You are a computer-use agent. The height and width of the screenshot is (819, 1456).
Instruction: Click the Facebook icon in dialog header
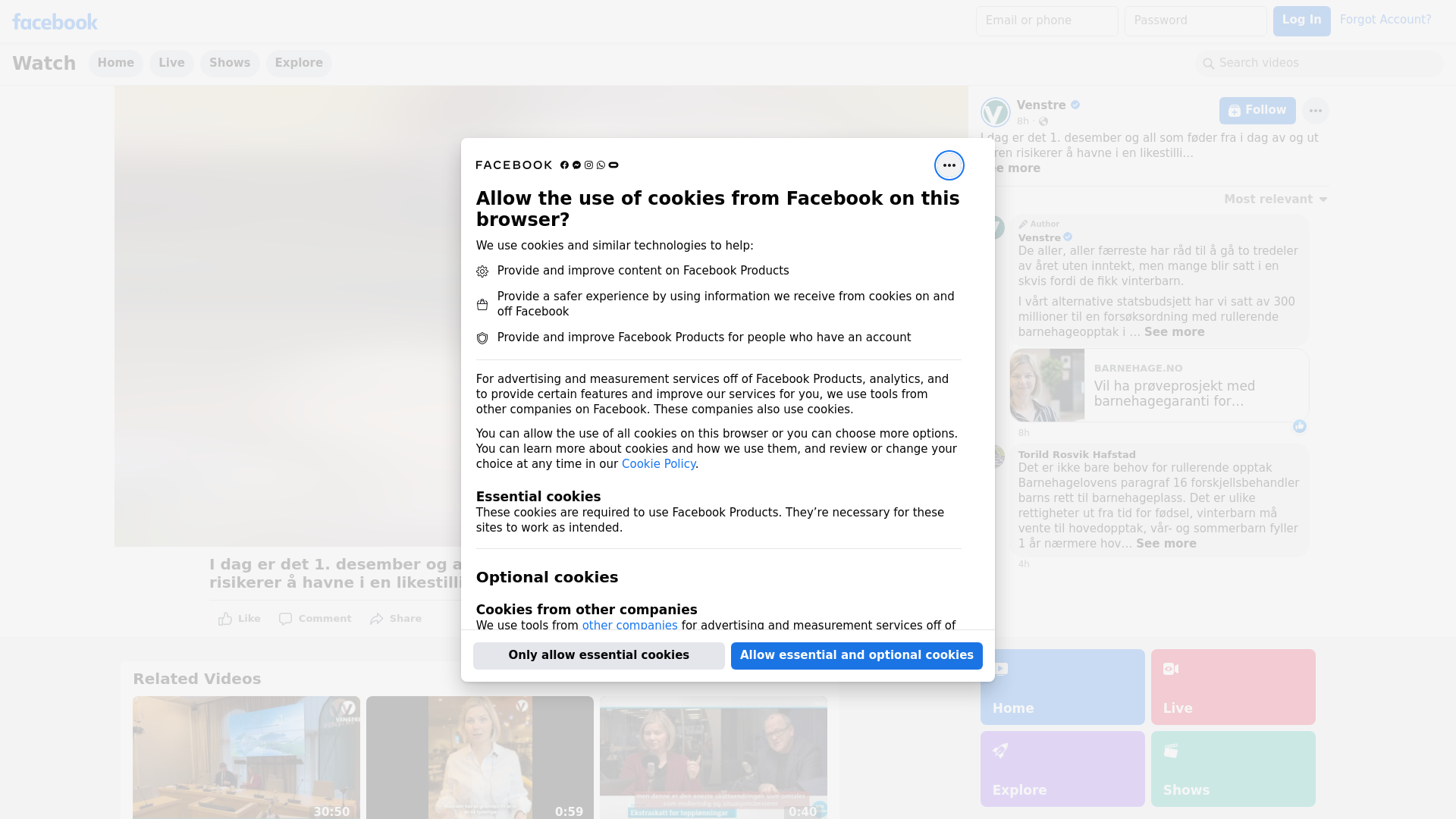[x=564, y=165]
